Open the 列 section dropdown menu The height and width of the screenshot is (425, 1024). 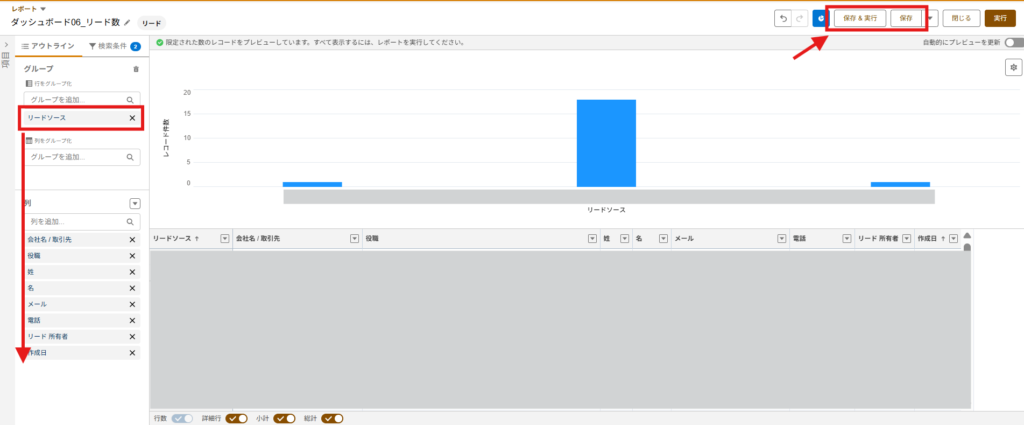pyautogui.click(x=135, y=203)
